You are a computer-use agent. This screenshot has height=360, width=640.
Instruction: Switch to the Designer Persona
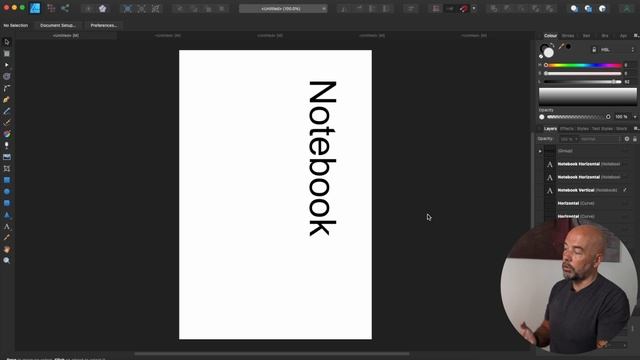point(35,8)
